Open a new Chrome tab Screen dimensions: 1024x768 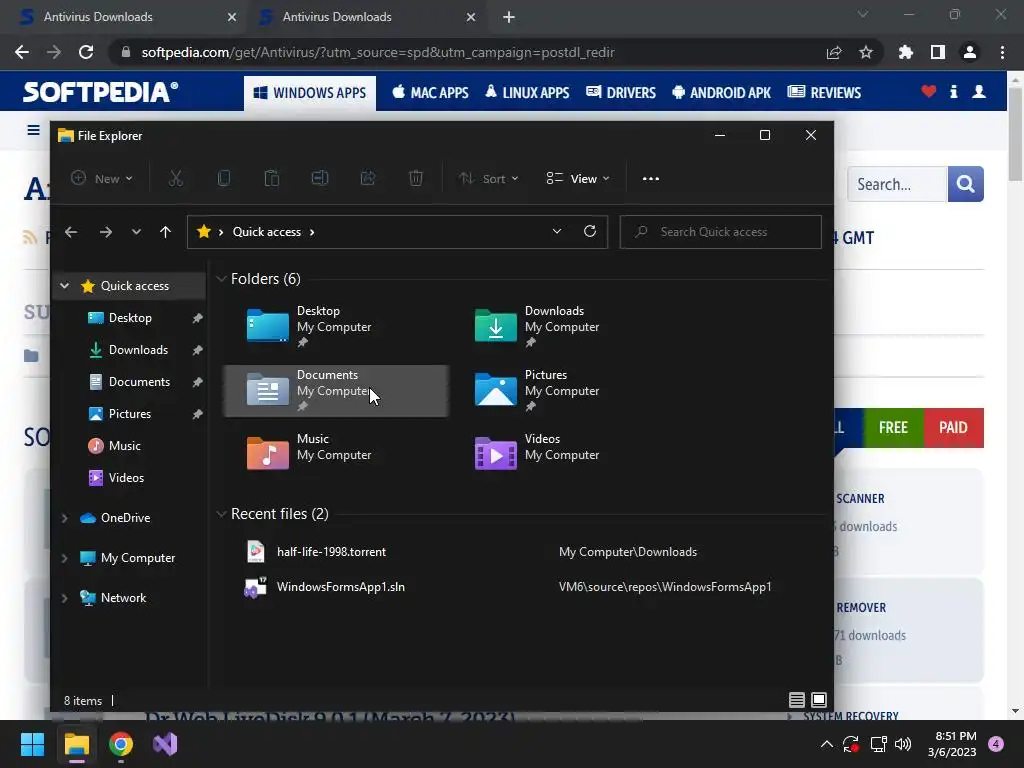pos(509,17)
